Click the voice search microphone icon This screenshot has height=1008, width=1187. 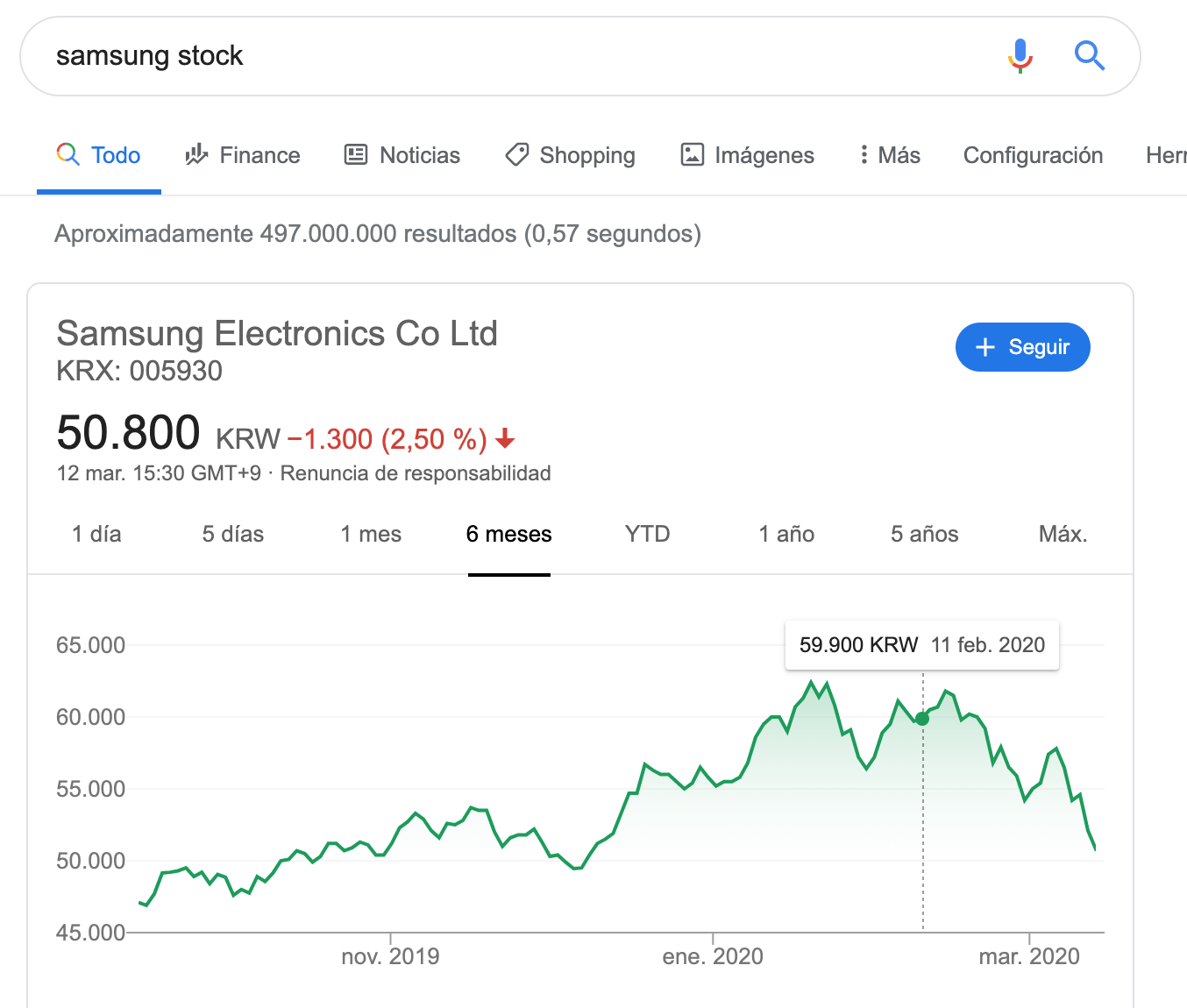click(x=1020, y=56)
